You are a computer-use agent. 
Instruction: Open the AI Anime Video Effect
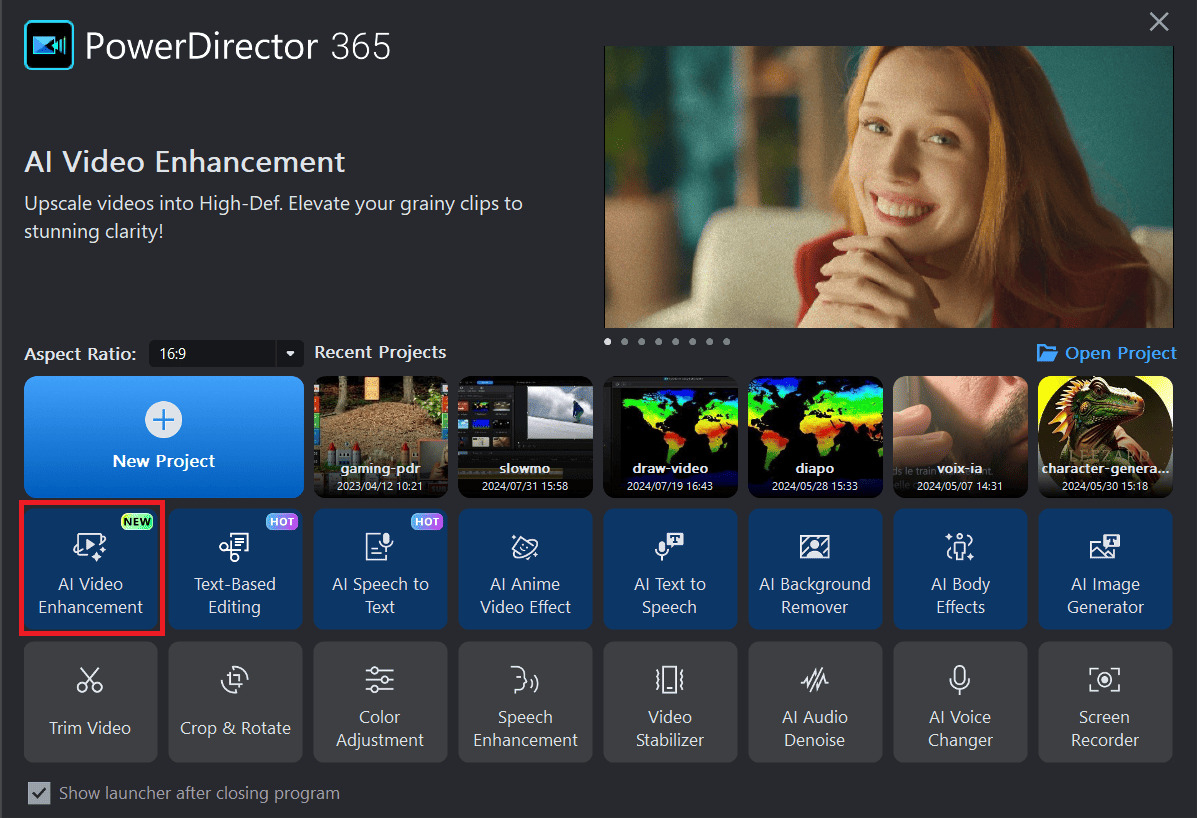click(525, 569)
